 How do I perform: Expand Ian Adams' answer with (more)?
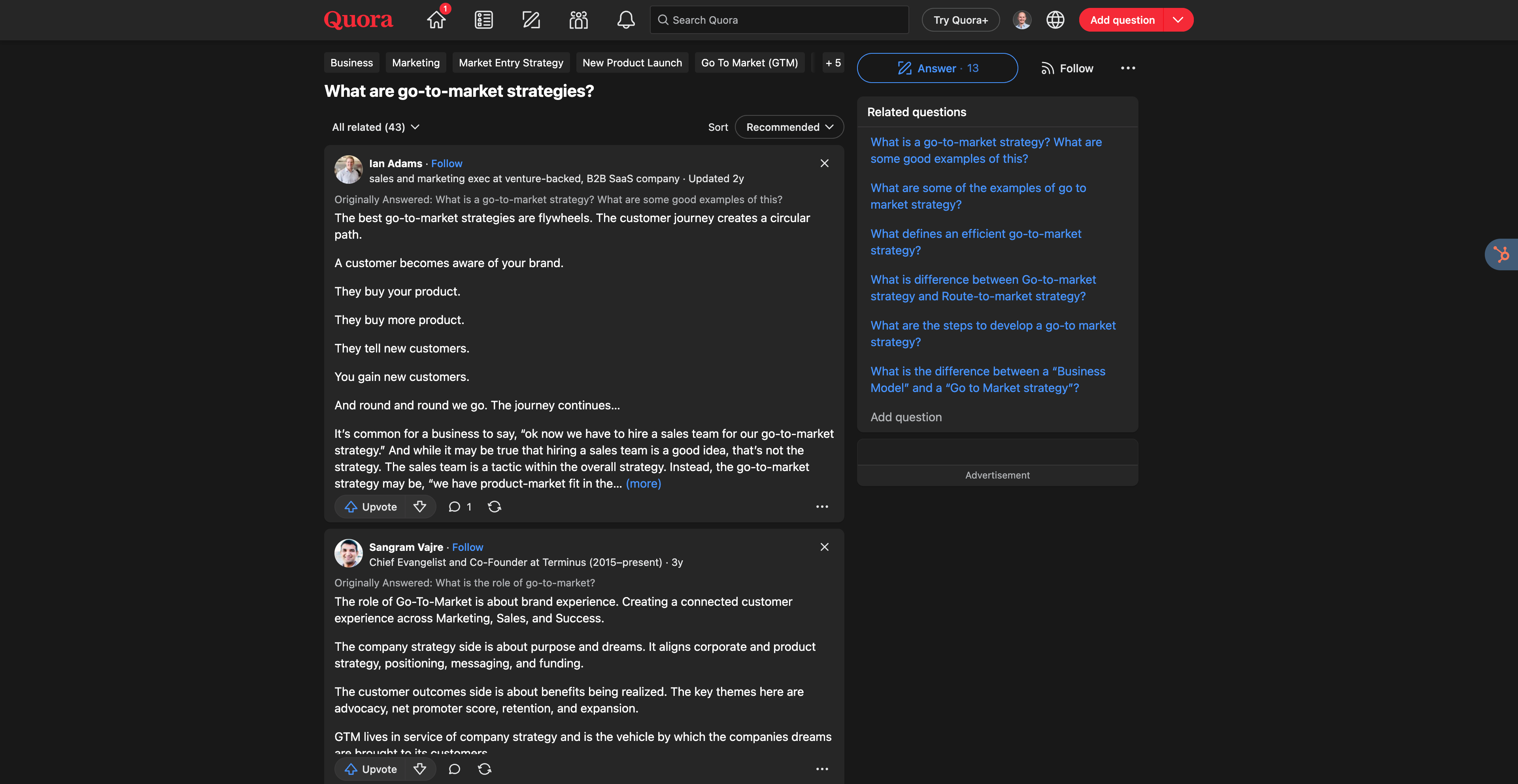pos(643,484)
